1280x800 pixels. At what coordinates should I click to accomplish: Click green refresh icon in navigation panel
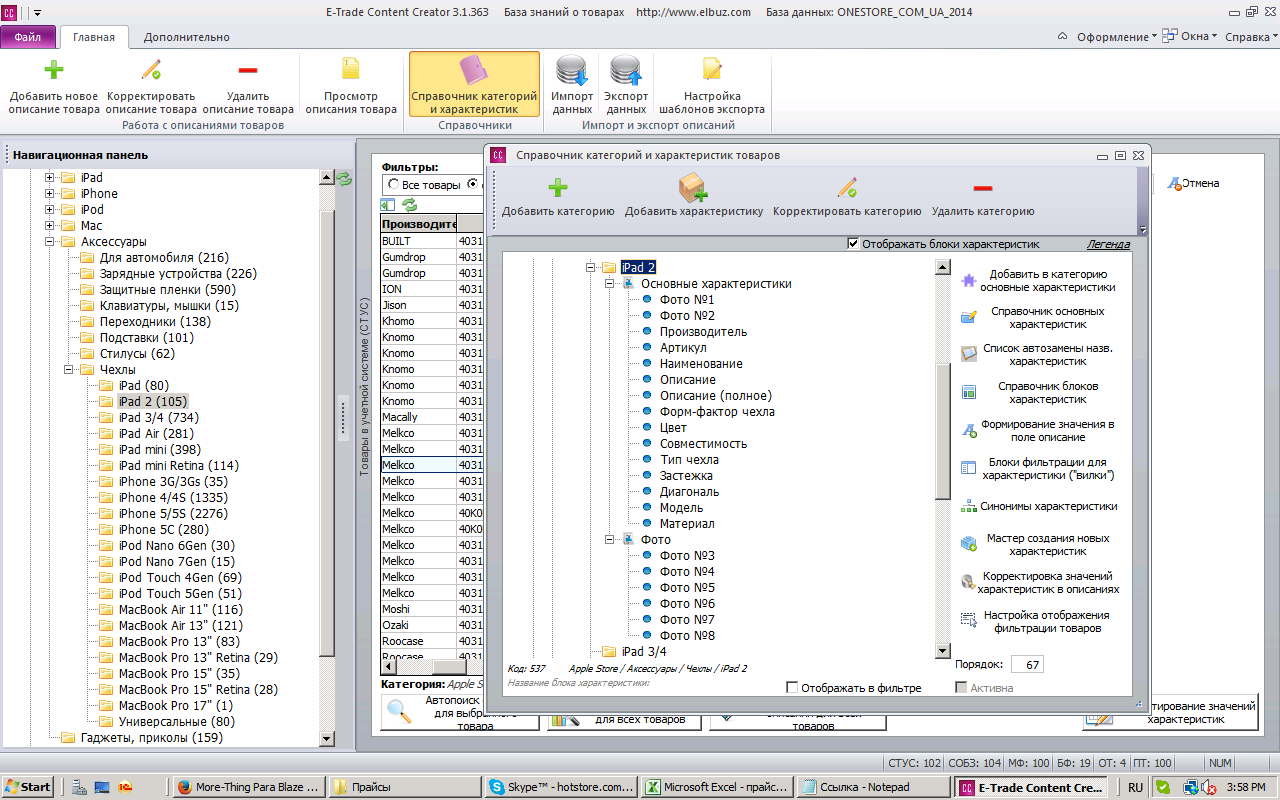pos(344,179)
